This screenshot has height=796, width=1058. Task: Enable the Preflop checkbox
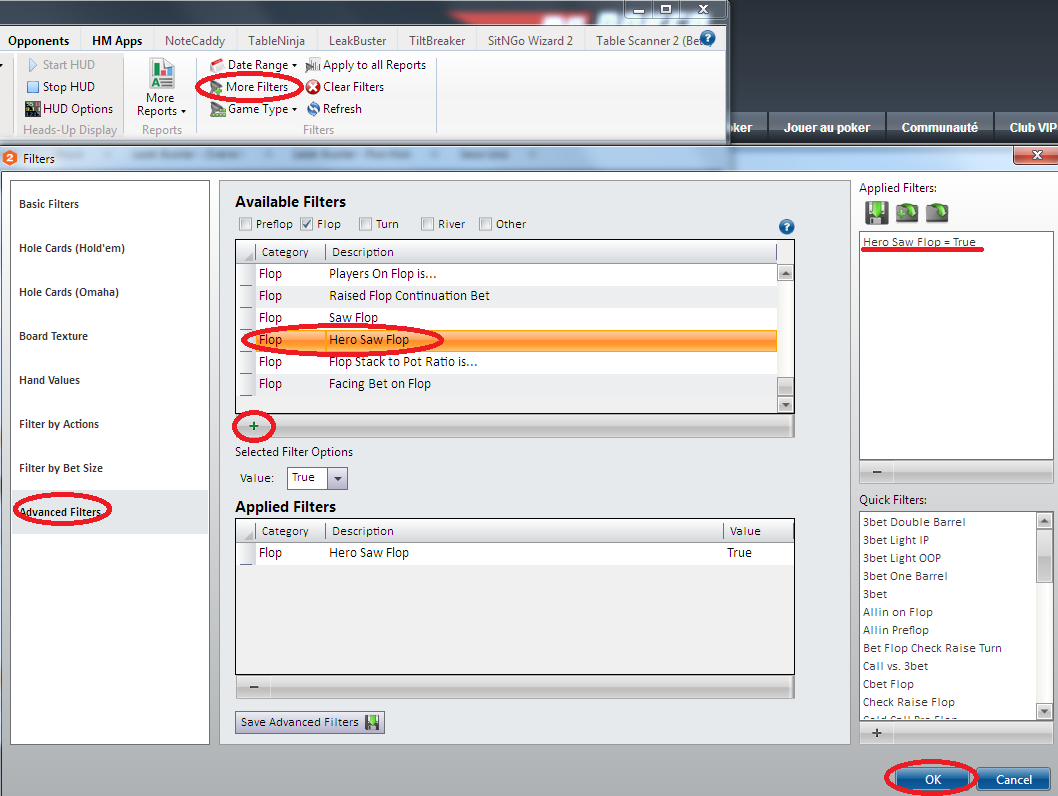coord(245,224)
